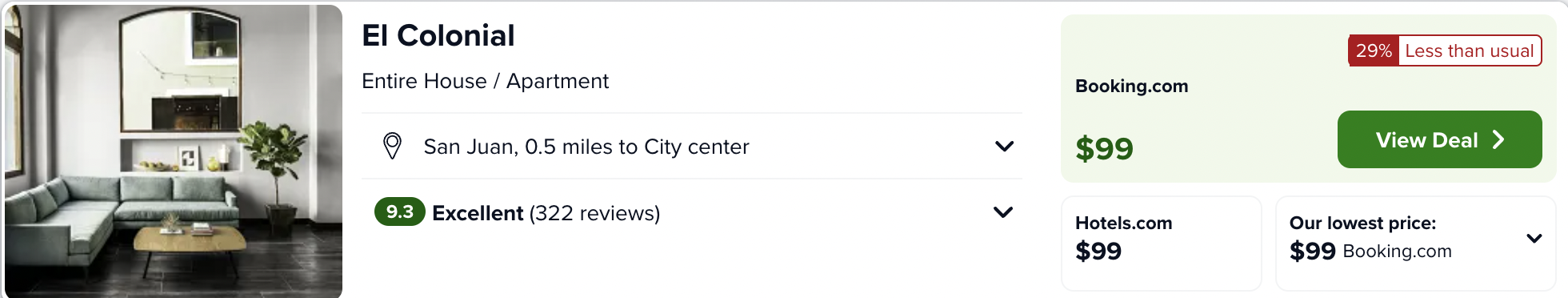This screenshot has height=298, width=1568.
Task: Open the 322 reviews text
Action: click(x=595, y=213)
